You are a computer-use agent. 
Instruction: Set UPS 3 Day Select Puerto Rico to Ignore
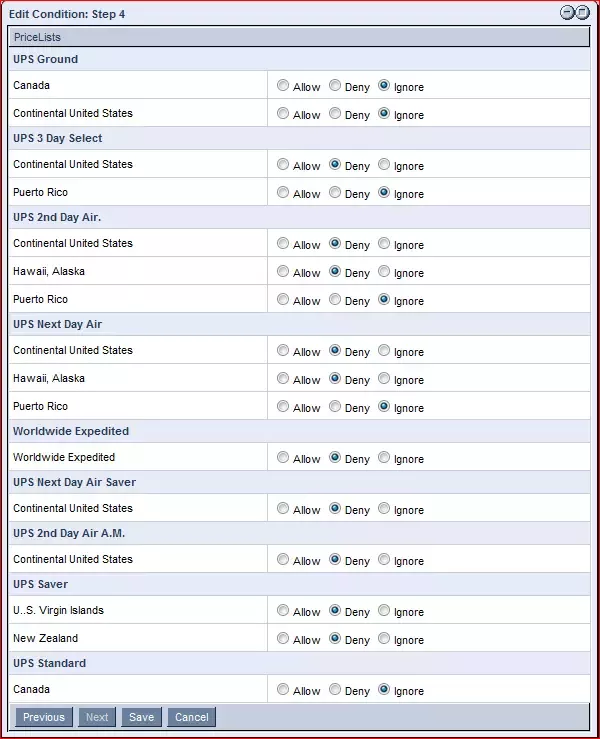coord(384,192)
